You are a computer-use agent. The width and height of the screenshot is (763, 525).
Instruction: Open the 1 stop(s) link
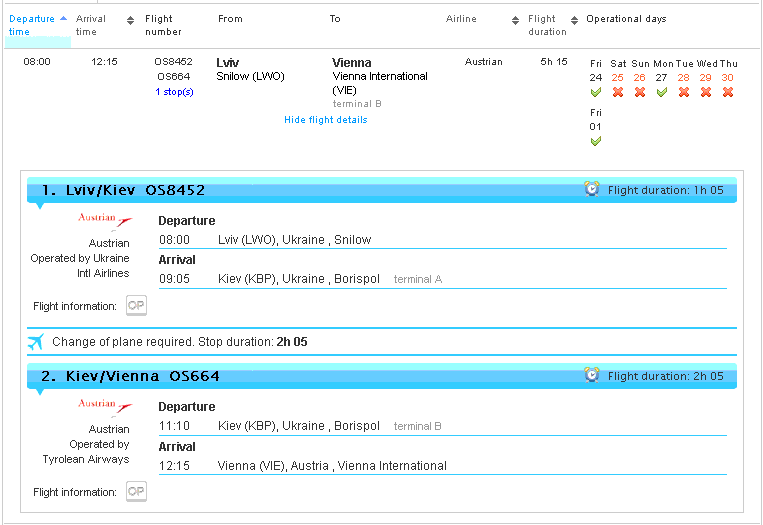[x=174, y=92]
